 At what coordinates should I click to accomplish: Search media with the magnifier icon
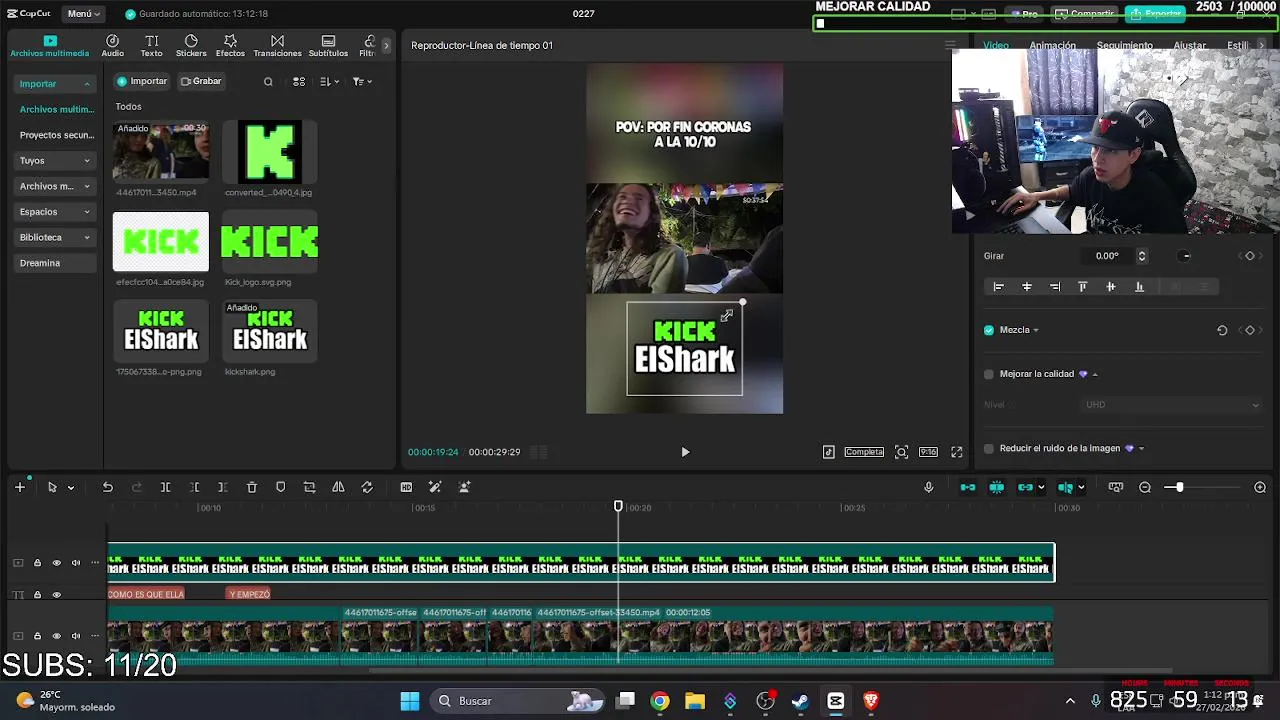[268, 82]
